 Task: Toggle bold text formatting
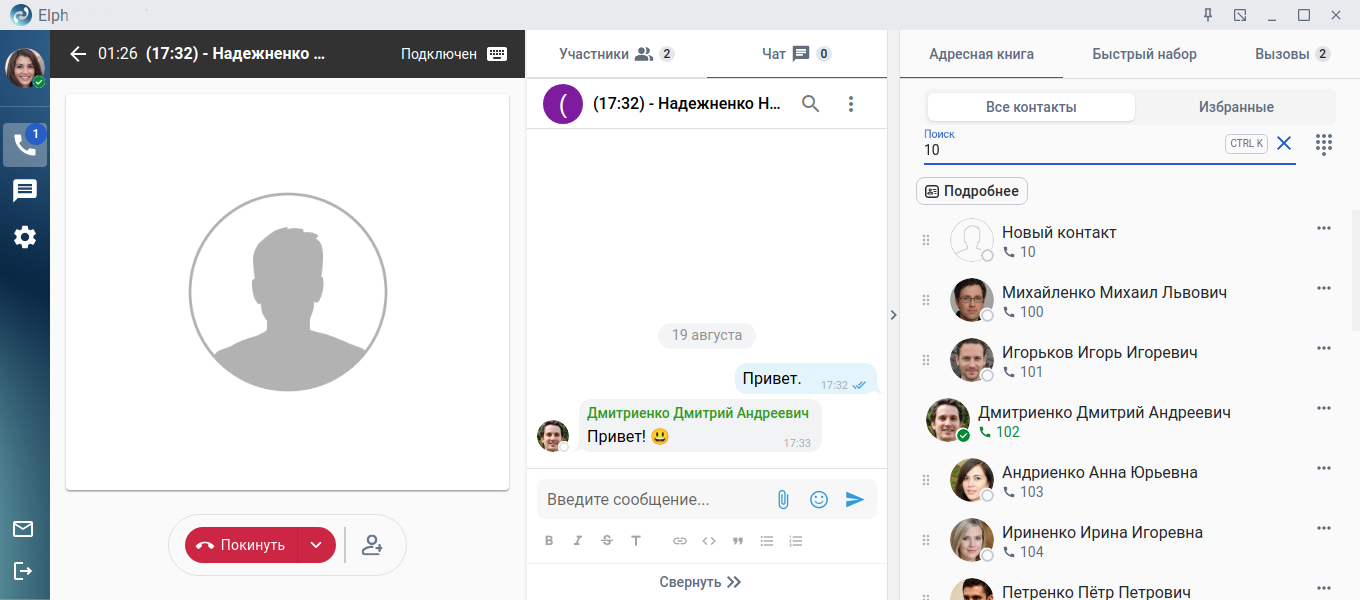[549, 541]
